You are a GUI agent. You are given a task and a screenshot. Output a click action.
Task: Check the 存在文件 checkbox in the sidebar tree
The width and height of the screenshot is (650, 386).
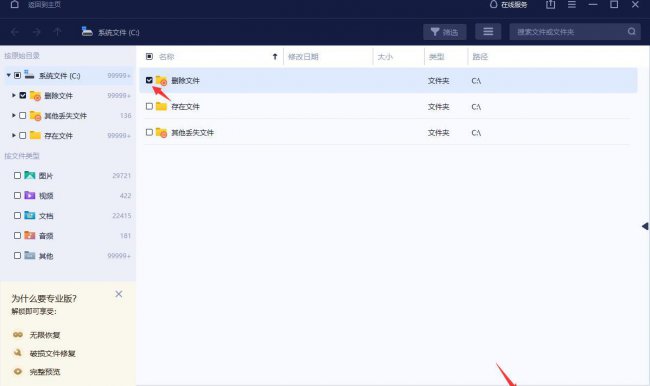pos(23,135)
